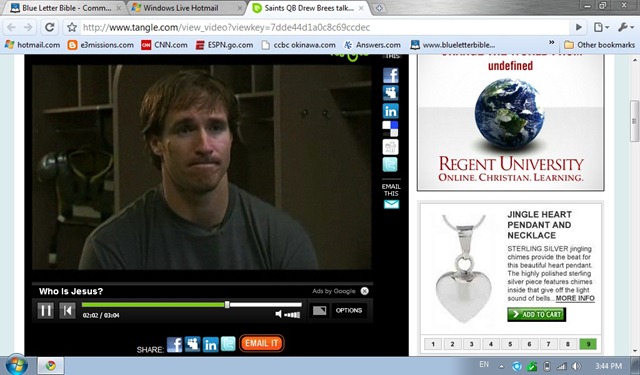The width and height of the screenshot is (640, 375).
Task: Open the Other bookmarks folder
Action: (x=600, y=45)
